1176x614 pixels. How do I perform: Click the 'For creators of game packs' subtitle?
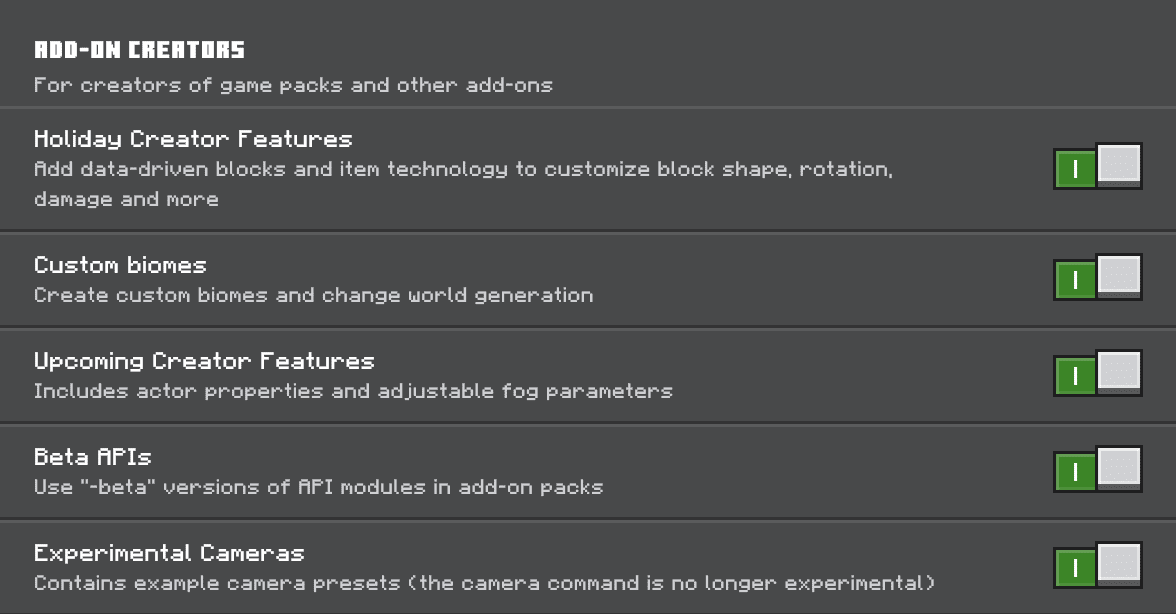click(x=293, y=85)
